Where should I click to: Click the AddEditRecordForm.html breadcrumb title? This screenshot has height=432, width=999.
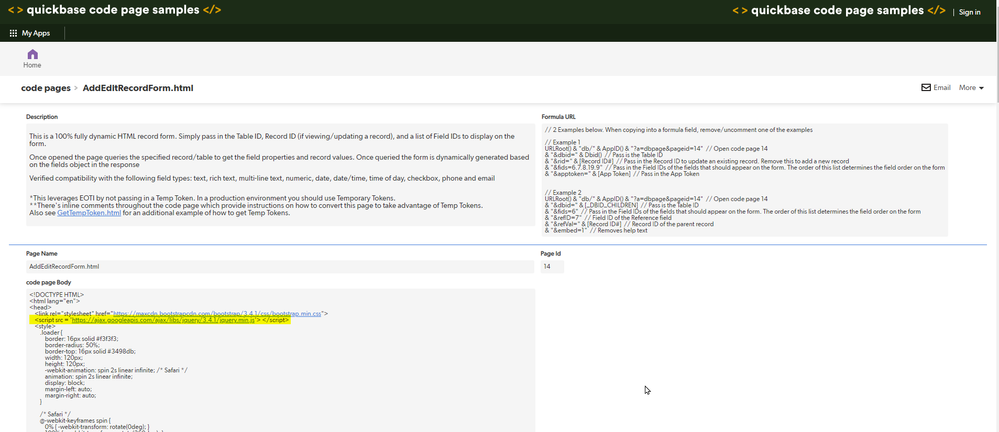[x=138, y=88]
